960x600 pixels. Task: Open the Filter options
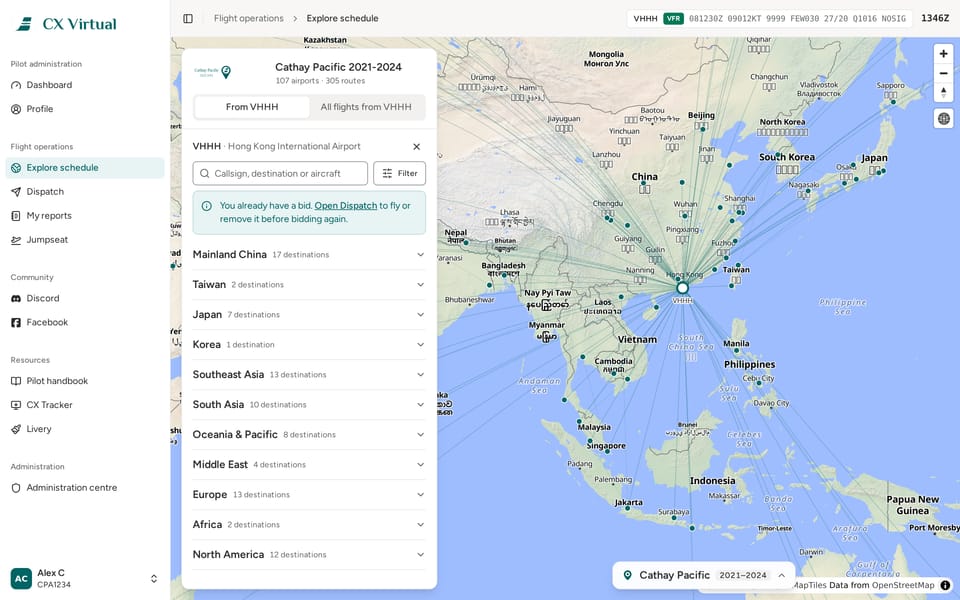pyautogui.click(x=399, y=173)
